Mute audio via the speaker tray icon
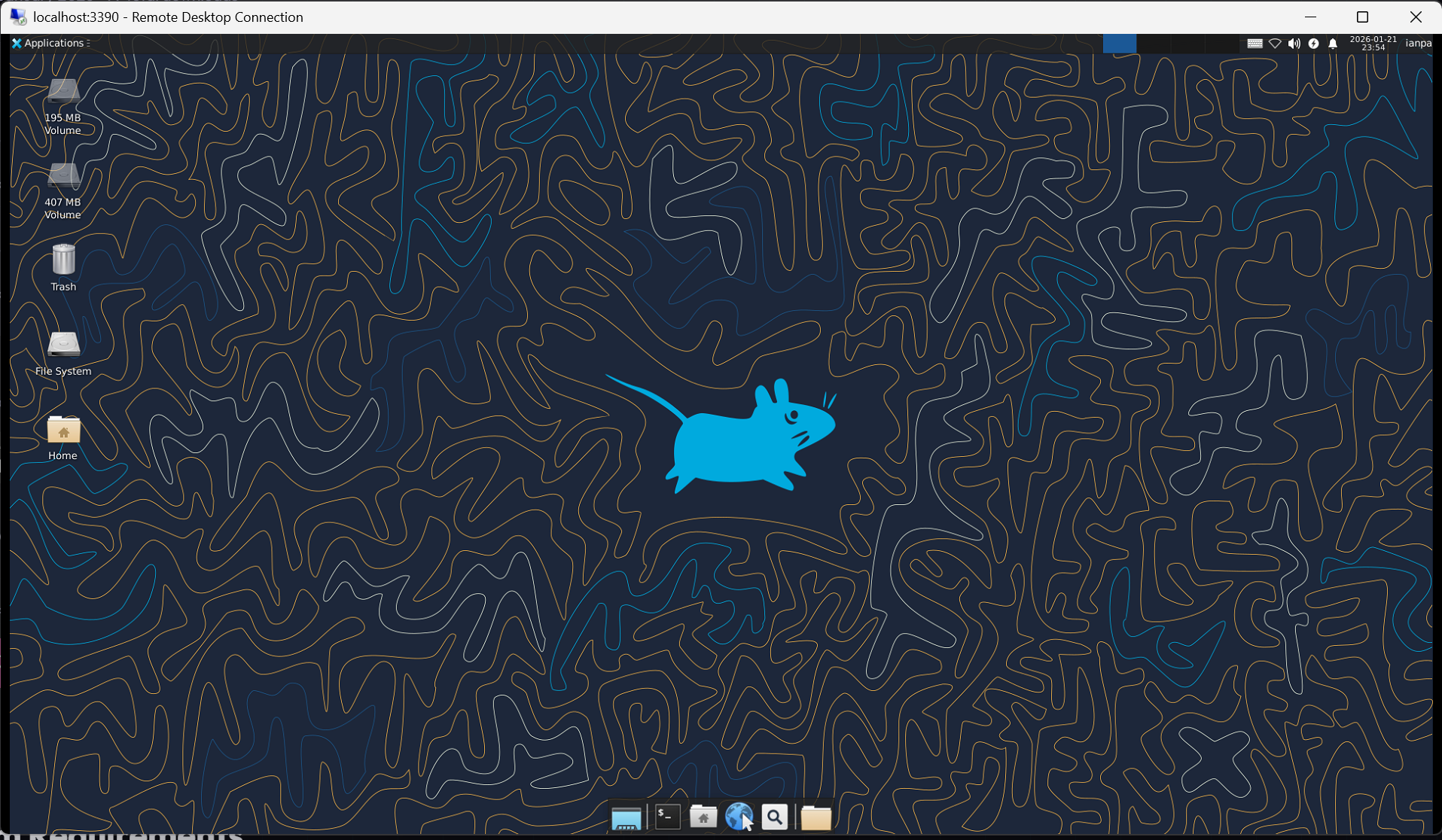 tap(1294, 43)
